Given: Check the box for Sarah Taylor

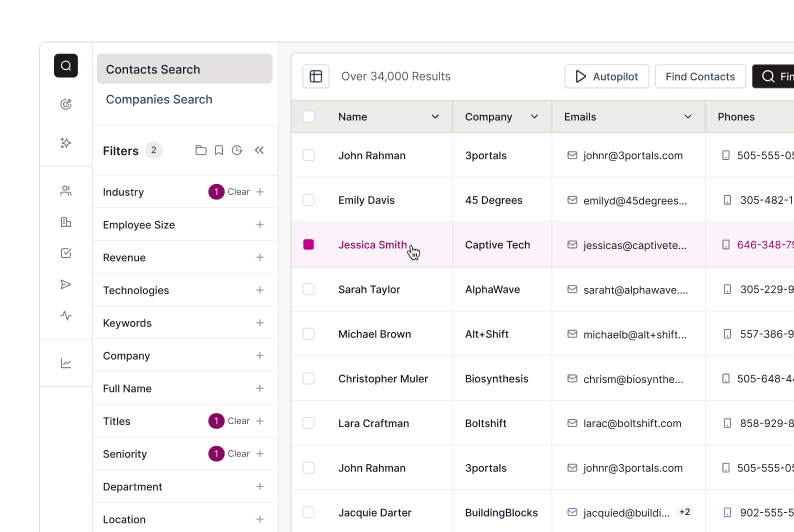Looking at the screenshot, I should click(x=308, y=289).
